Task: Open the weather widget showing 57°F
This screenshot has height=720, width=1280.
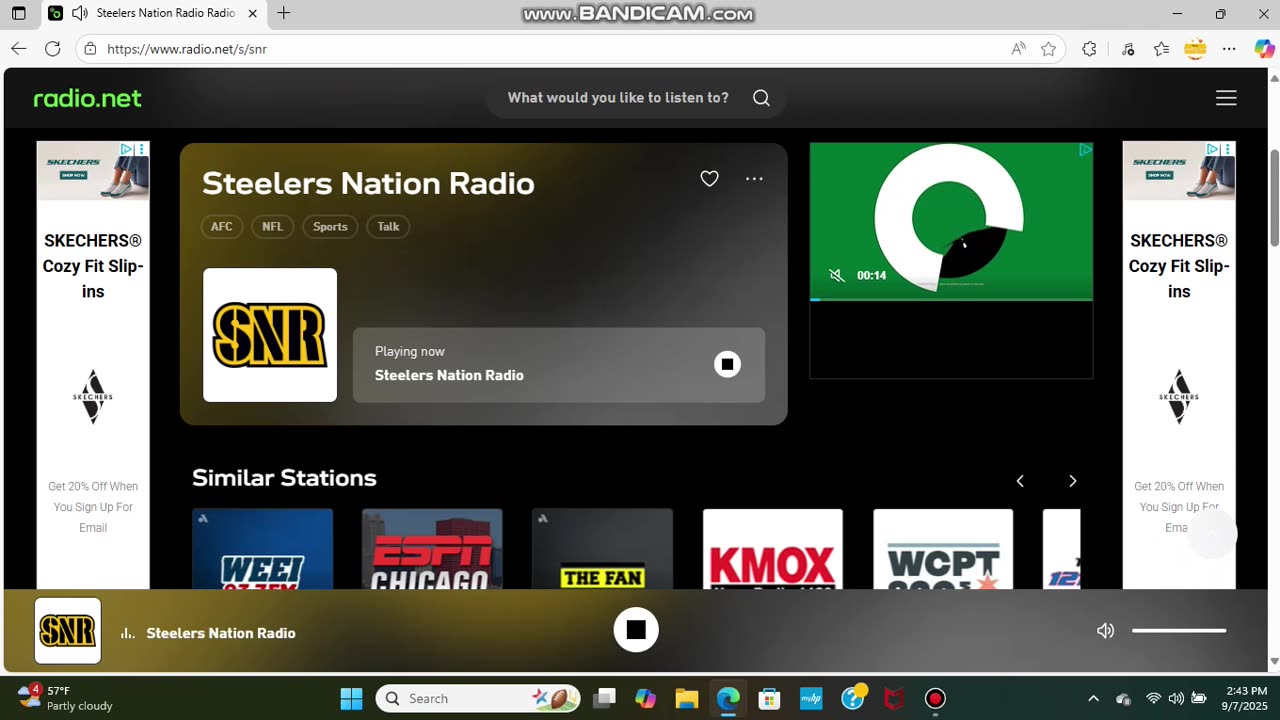Action: tap(66, 698)
